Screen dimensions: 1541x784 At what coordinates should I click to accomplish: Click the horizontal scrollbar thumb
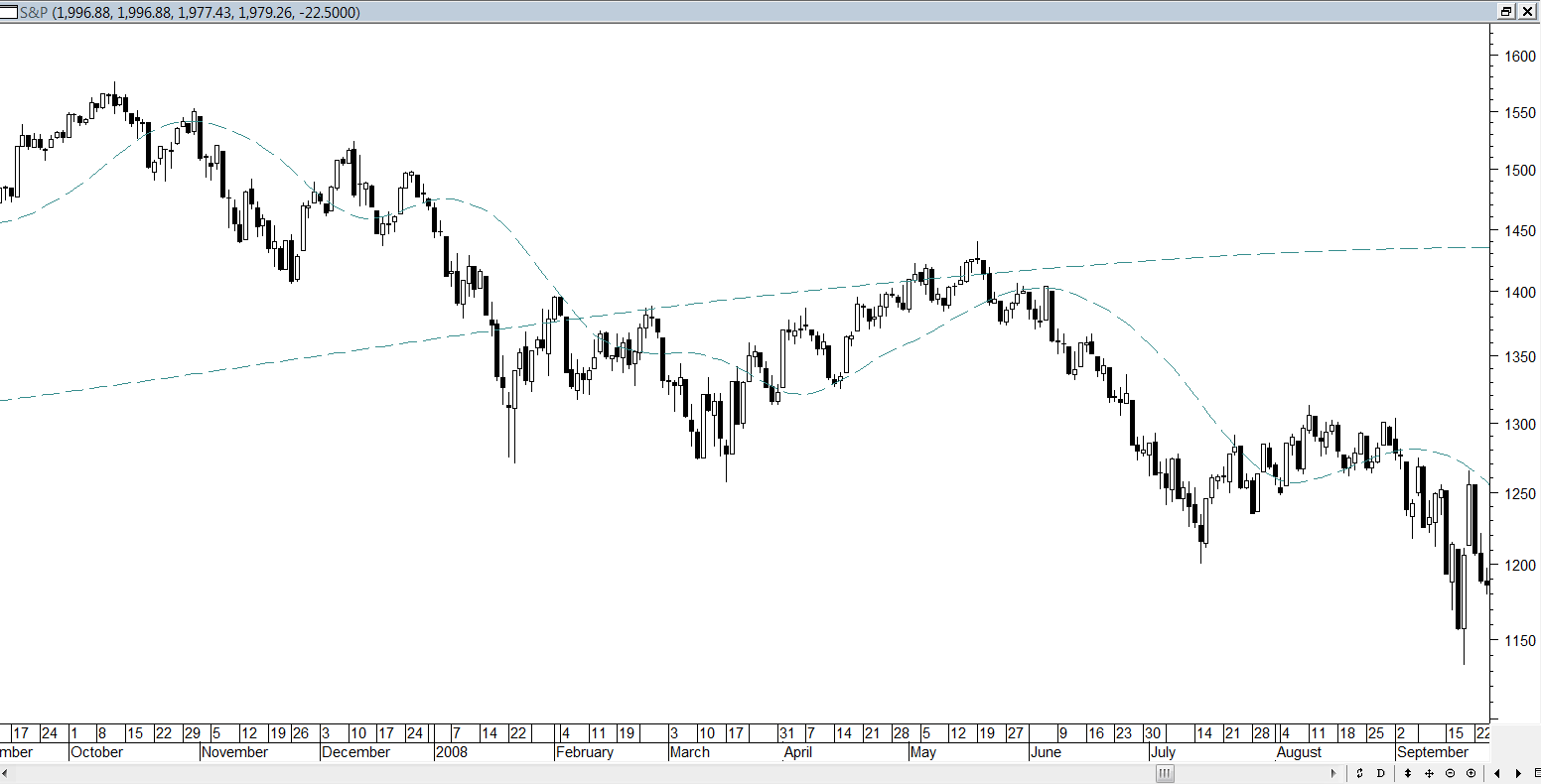(1165, 773)
